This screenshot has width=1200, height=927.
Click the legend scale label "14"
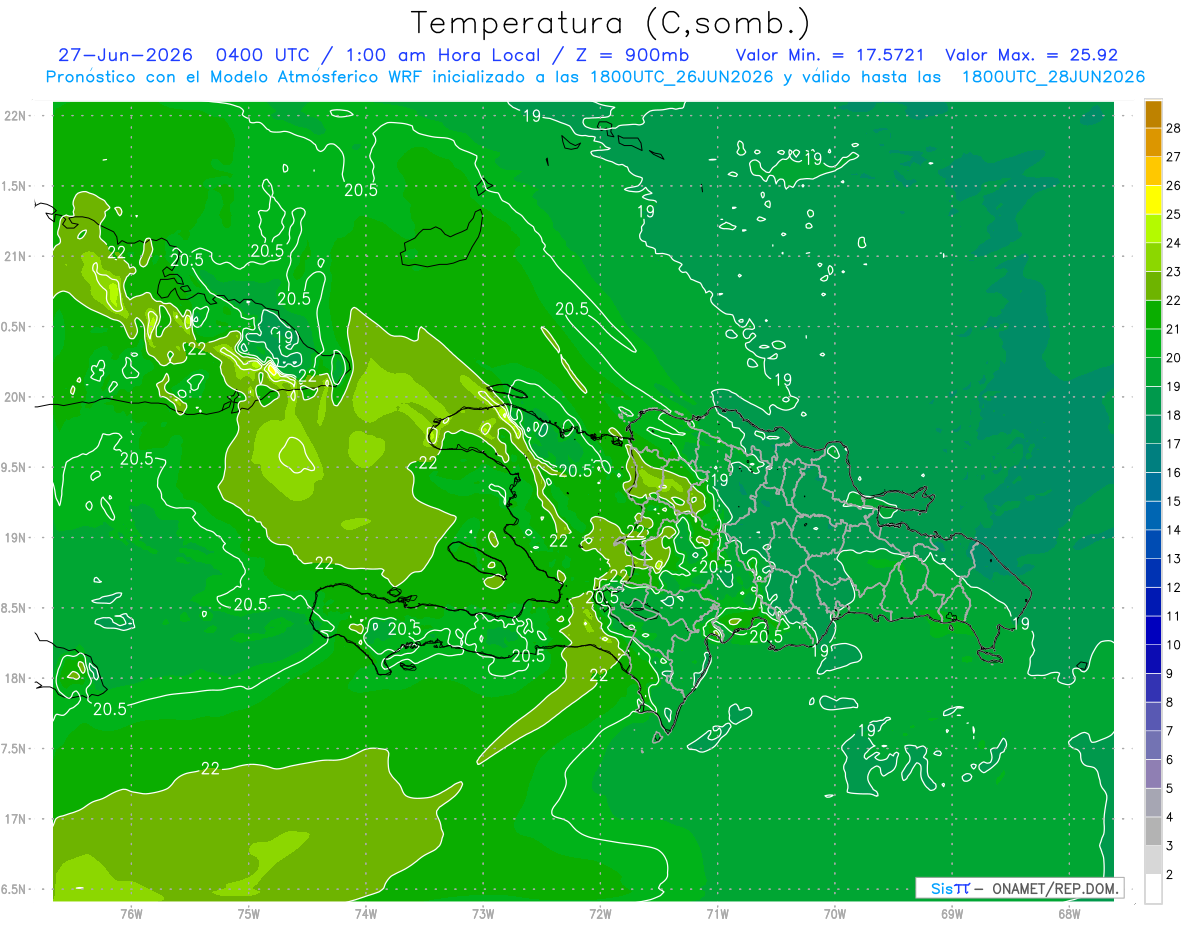[1175, 530]
